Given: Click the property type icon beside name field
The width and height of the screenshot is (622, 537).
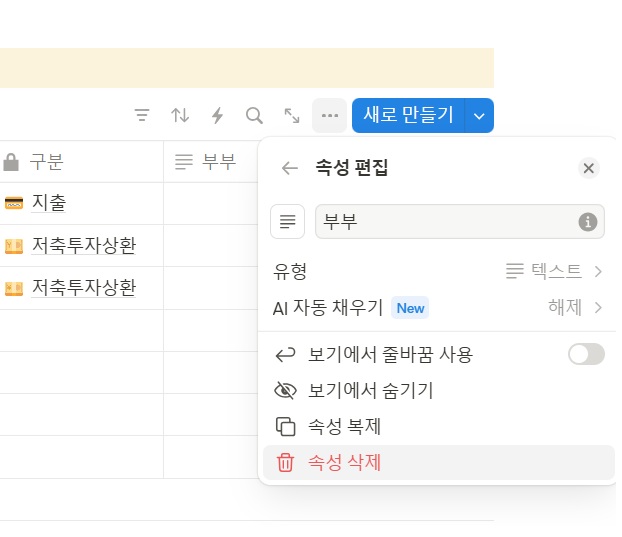Looking at the screenshot, I should click(287, 221).
